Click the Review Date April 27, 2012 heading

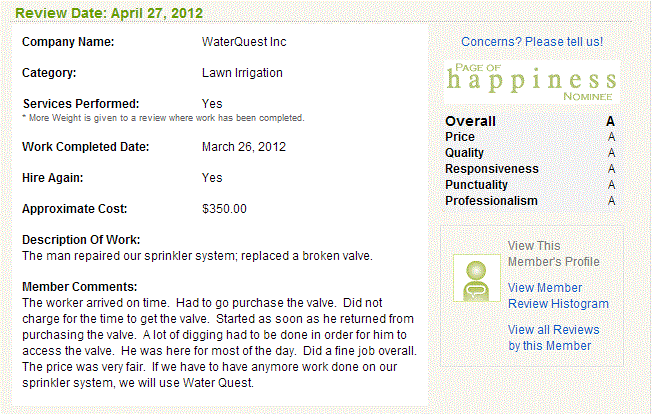click(x=109, y=13)
